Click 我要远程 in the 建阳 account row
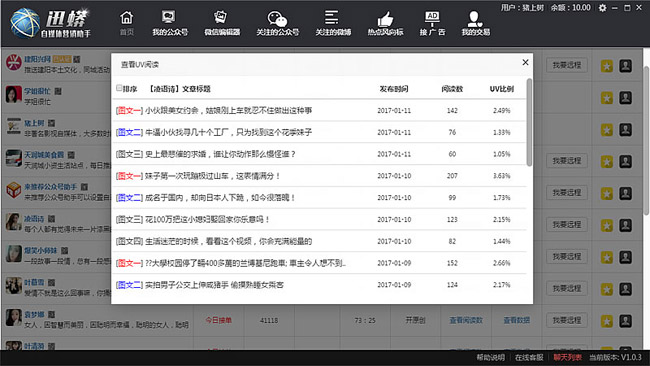This screenshot has height=366, width=650. pyautogui.click(x=567, y=65)
